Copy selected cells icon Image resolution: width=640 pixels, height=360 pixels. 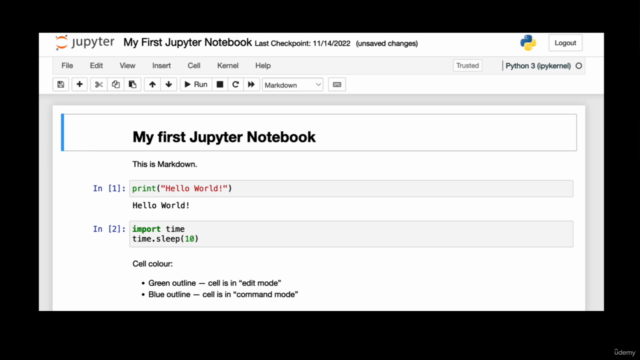point(116,84)
